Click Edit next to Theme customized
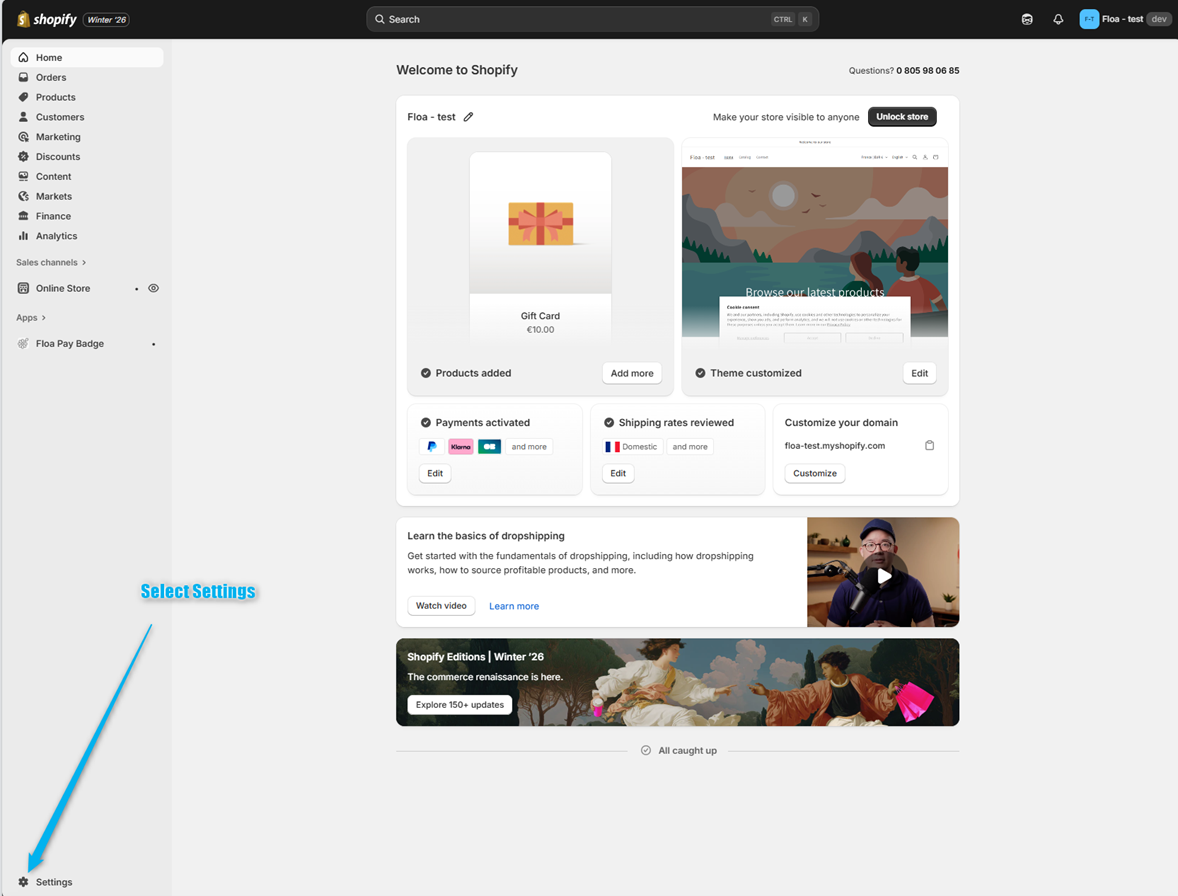Screen dimensions: 1178x896 point(920,373)
